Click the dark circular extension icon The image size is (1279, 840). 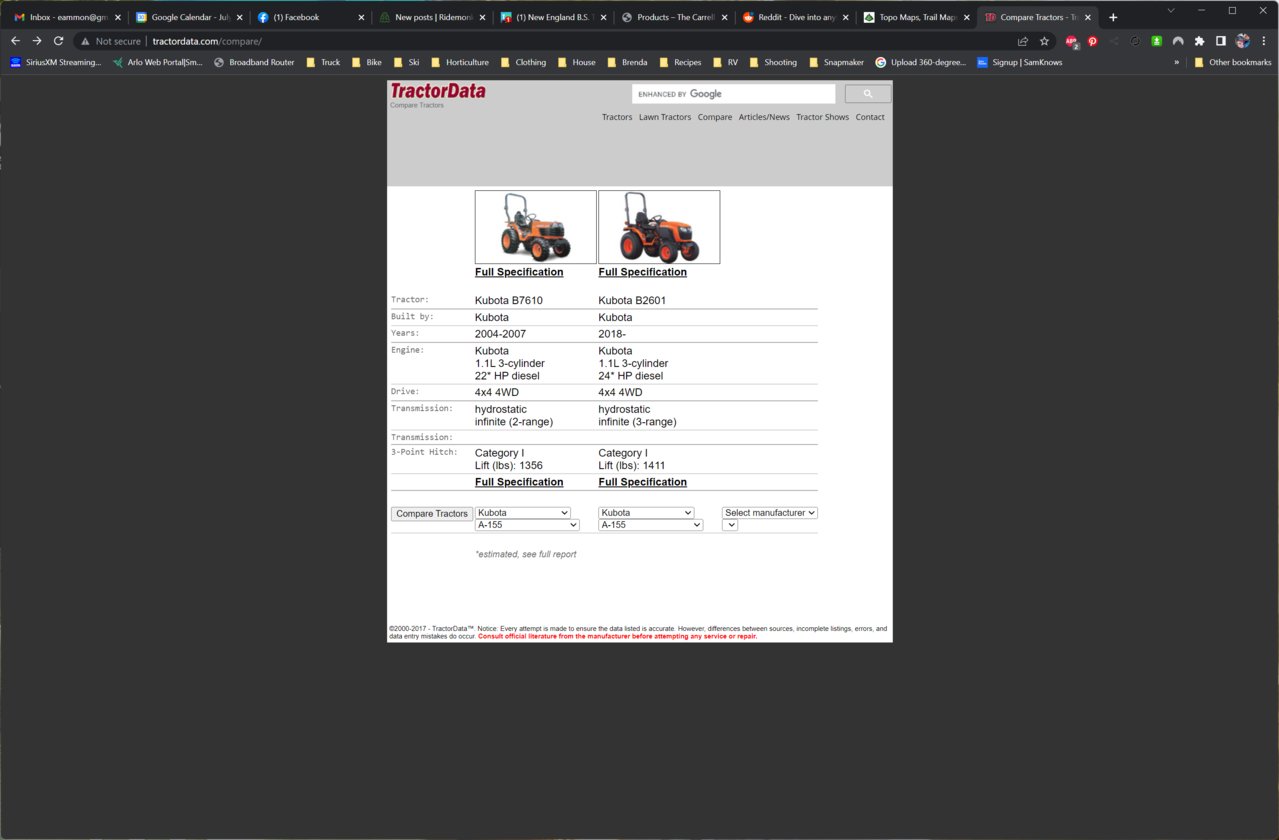point(1135,41)
